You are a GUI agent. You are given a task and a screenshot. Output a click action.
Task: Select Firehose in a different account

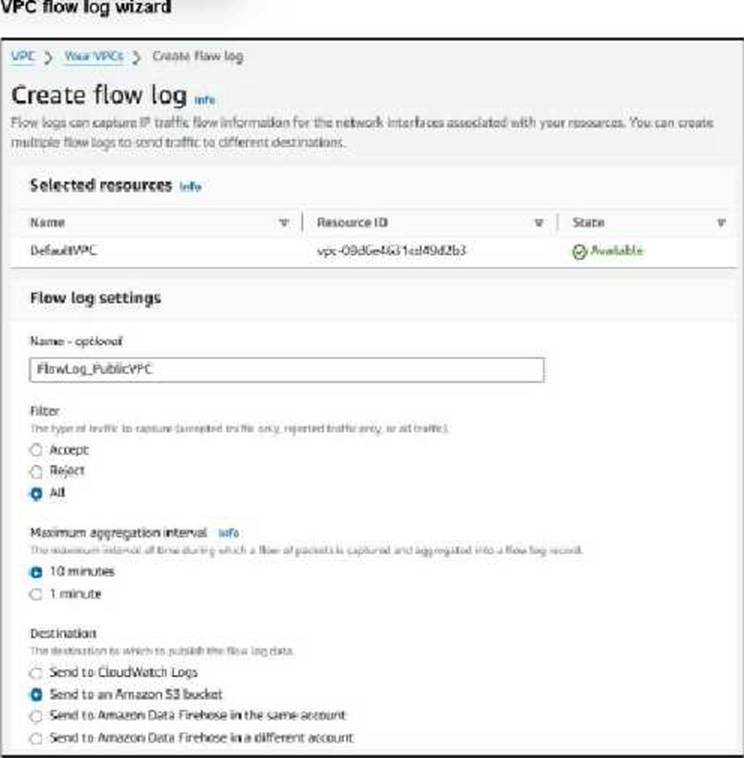pos(36,738)
